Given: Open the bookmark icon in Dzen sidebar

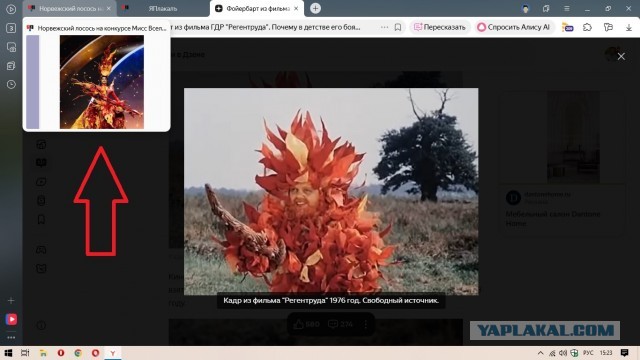Looking at the screenshot, I should pyautogui.click(x=41, y=220).
